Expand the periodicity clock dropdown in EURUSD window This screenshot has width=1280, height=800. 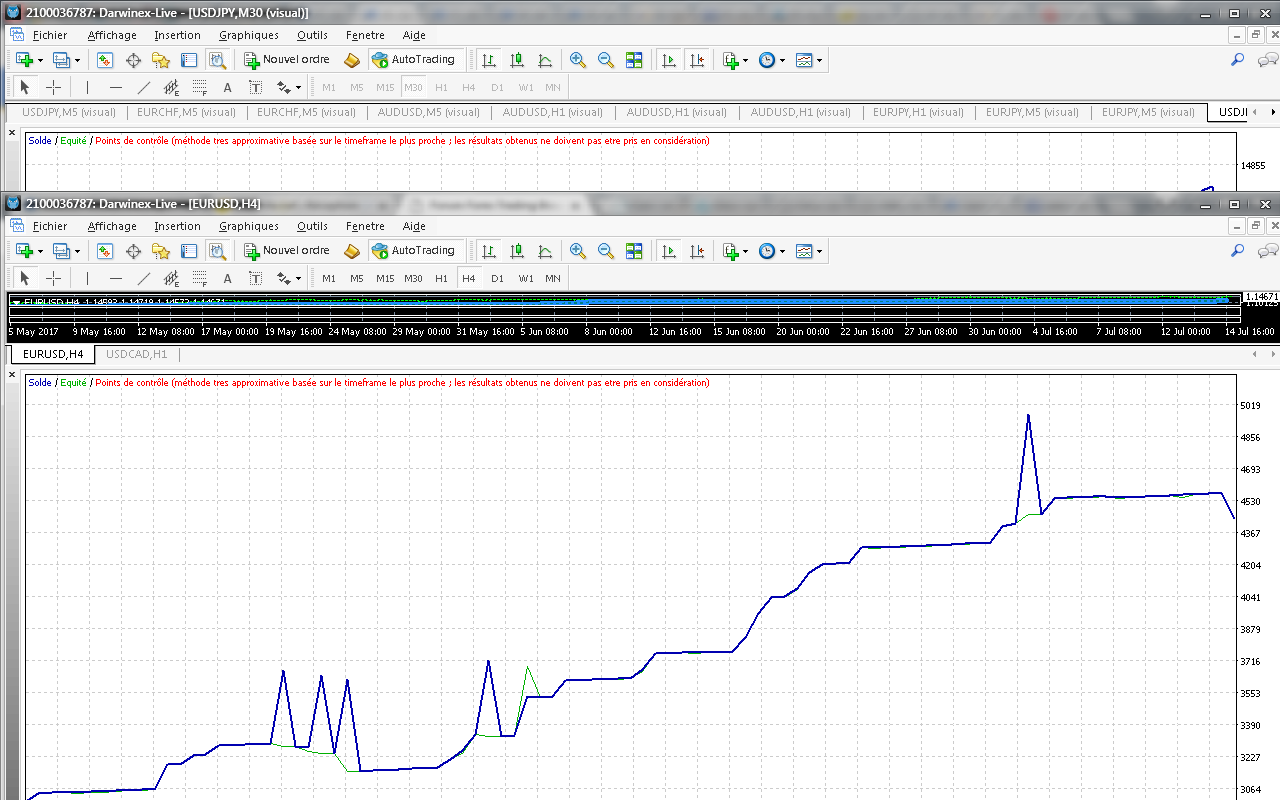[781, 252]
